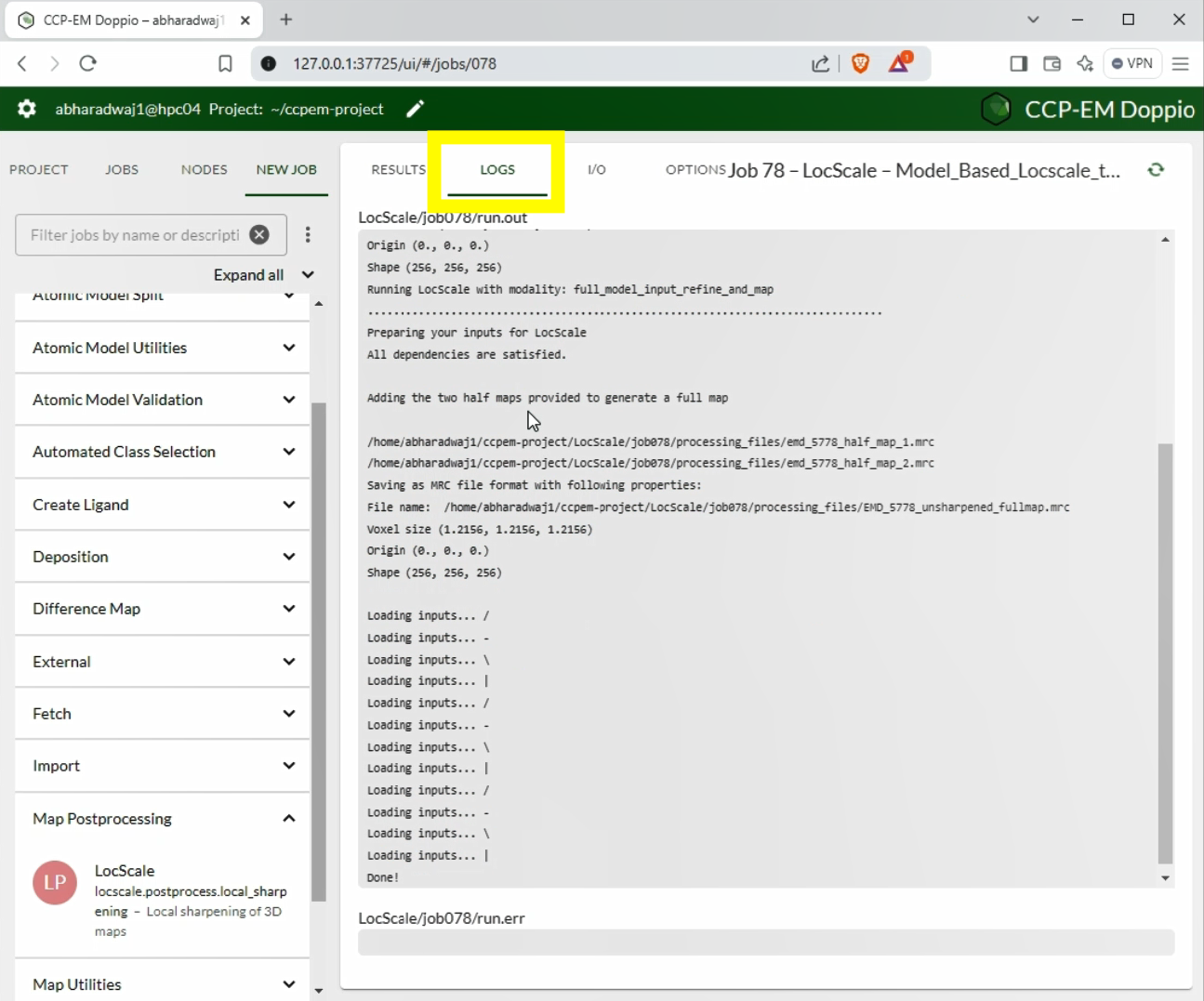The width and height of the screenshot is (1204, 1001).
Task: Reload the browser page
Action: tap(88, 63)
